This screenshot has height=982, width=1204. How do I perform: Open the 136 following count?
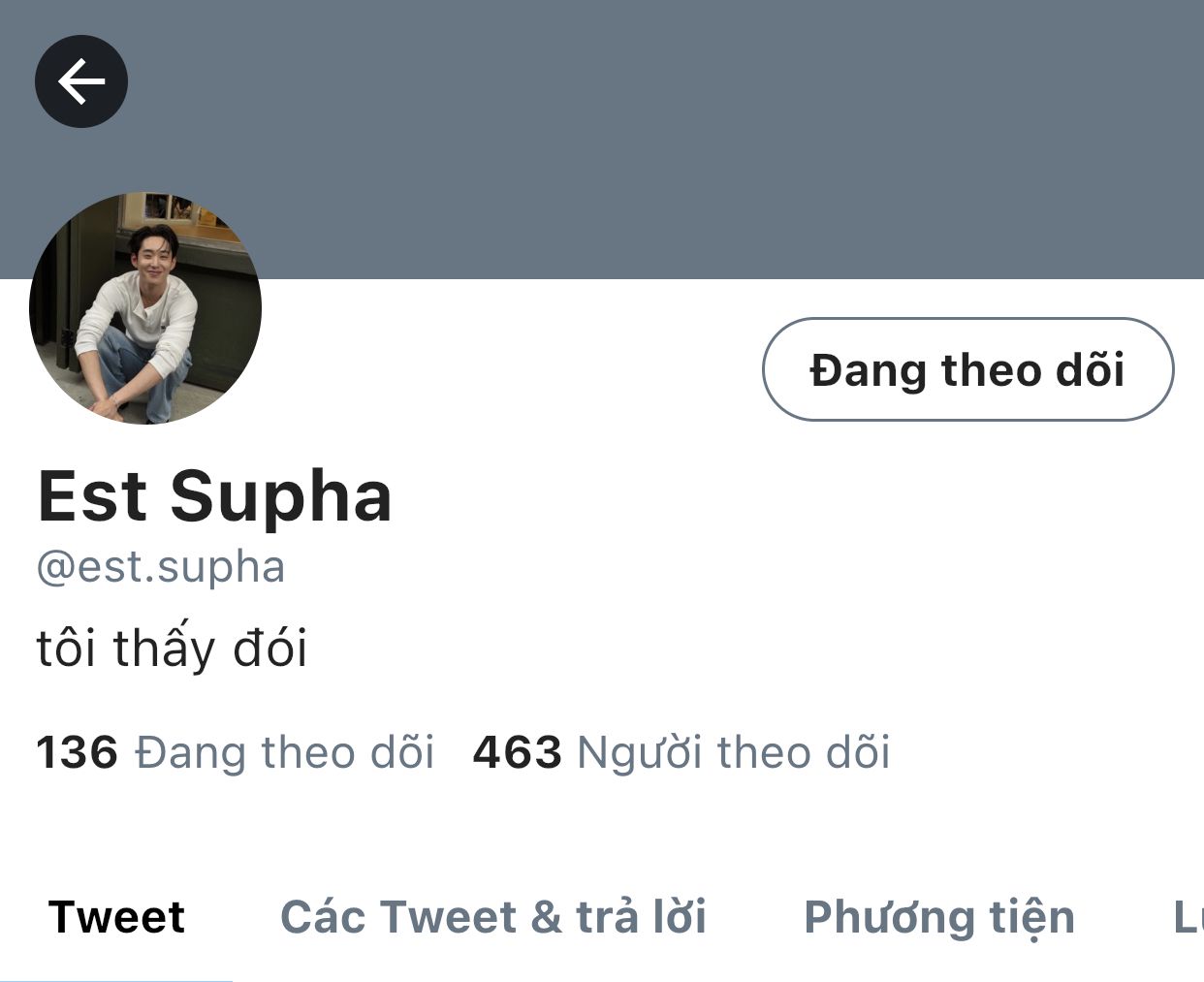point(77,752)
